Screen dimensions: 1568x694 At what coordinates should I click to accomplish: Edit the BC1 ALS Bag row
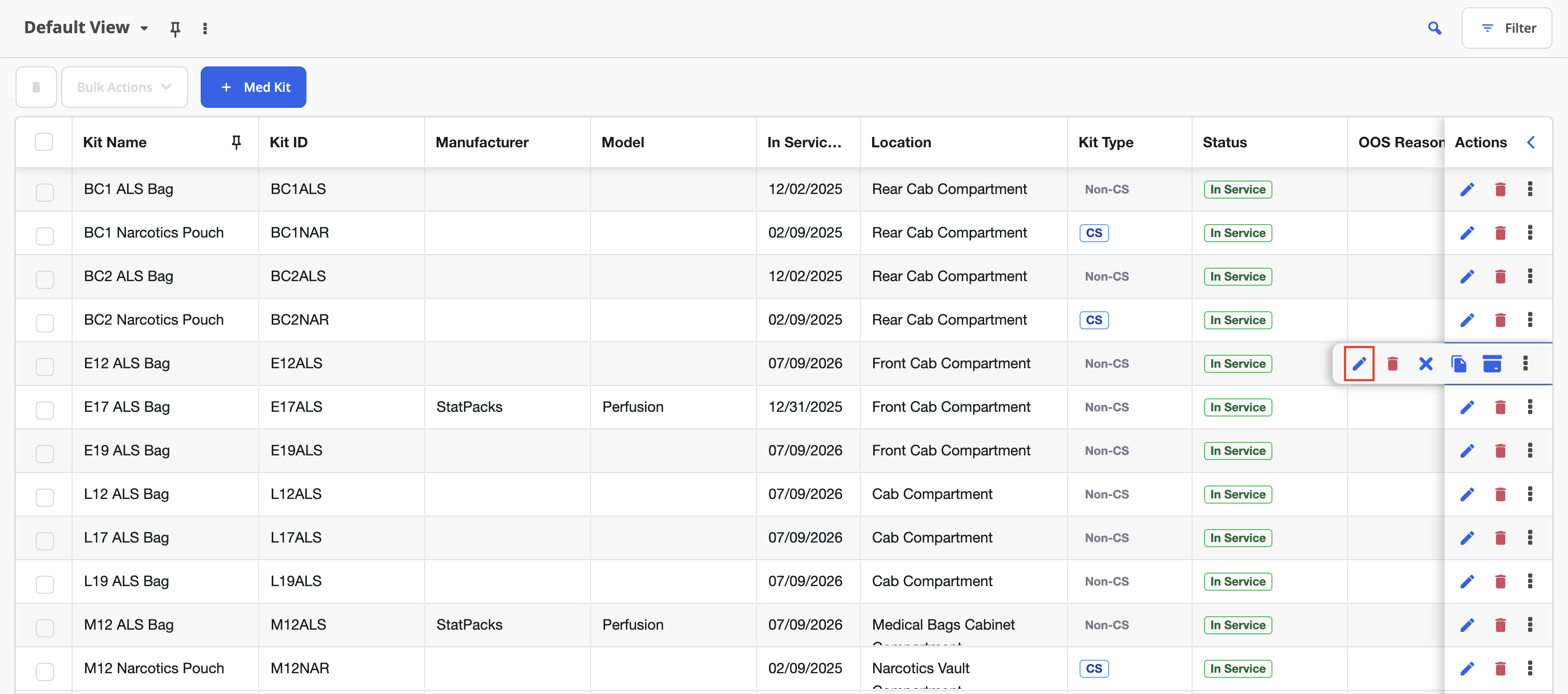1467,189
